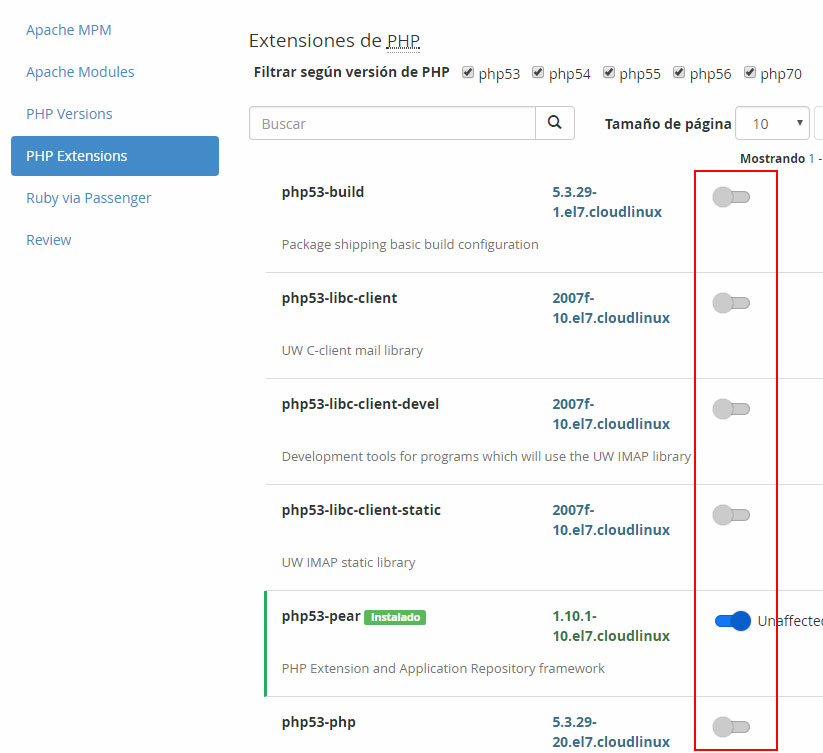Screen dimensions: 823x753
Task: Go to Apache Modules in sidebar
Action: [x=80, y=72]
